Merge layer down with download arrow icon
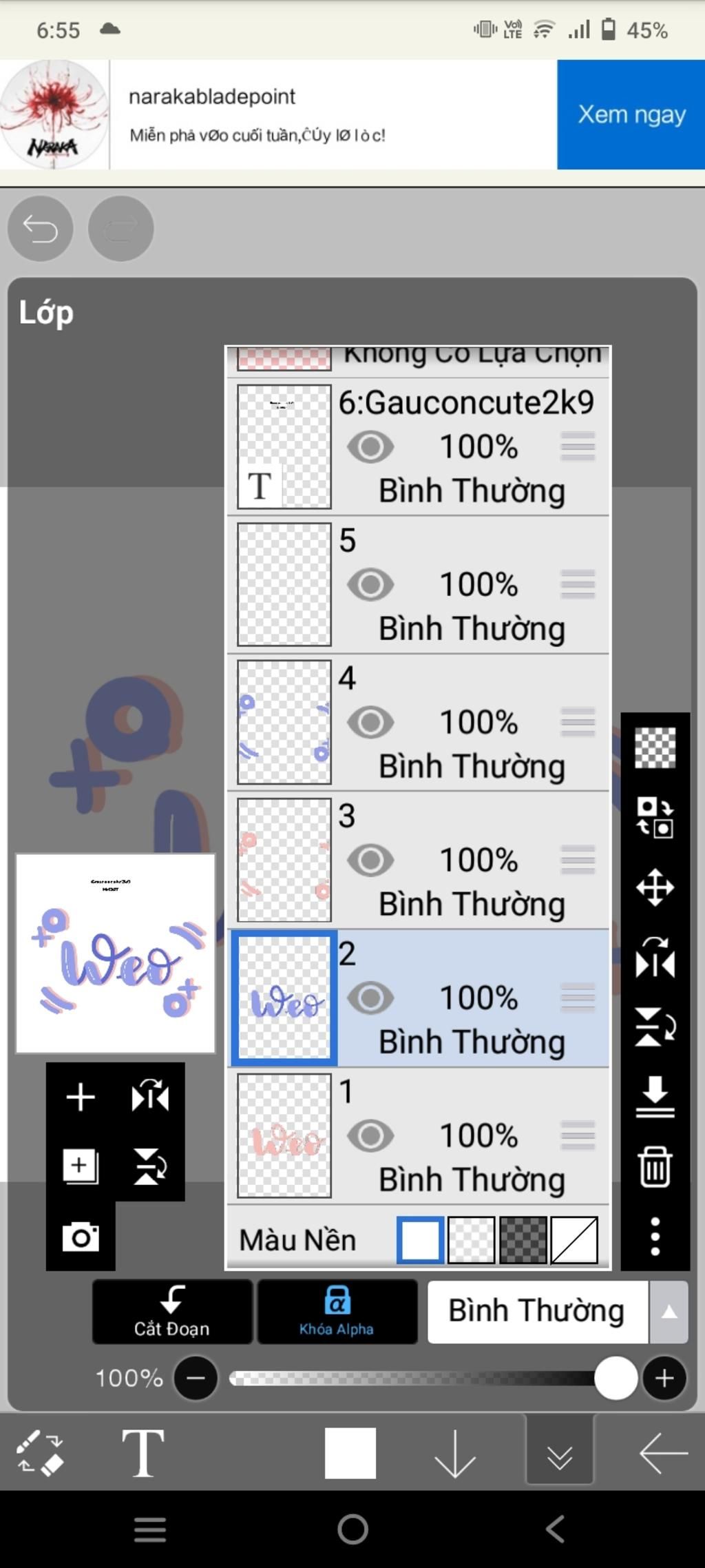Image resolution: width=705 pixels, height=1568 pixels. pos(655,1097)
